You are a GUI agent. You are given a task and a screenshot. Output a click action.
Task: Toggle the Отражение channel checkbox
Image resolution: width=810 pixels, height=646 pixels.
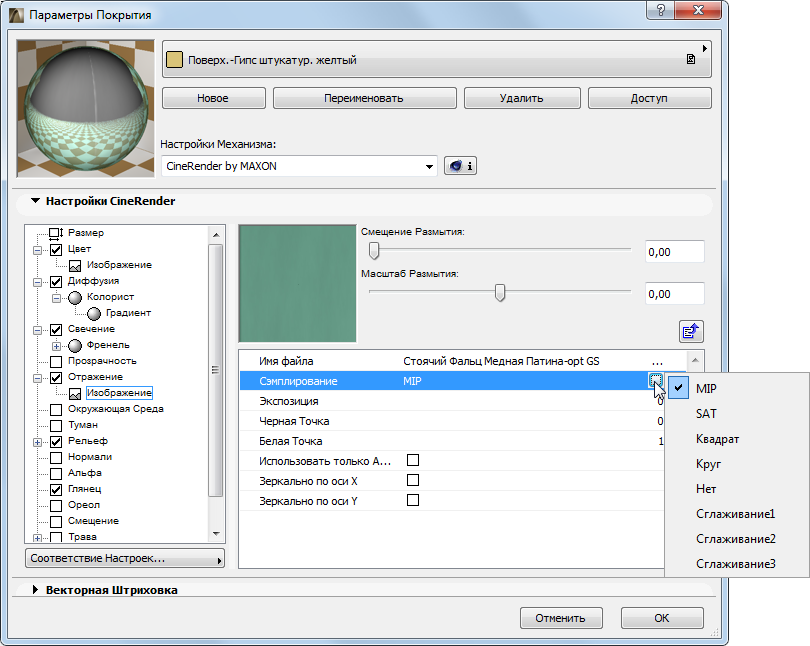(56, 378)
